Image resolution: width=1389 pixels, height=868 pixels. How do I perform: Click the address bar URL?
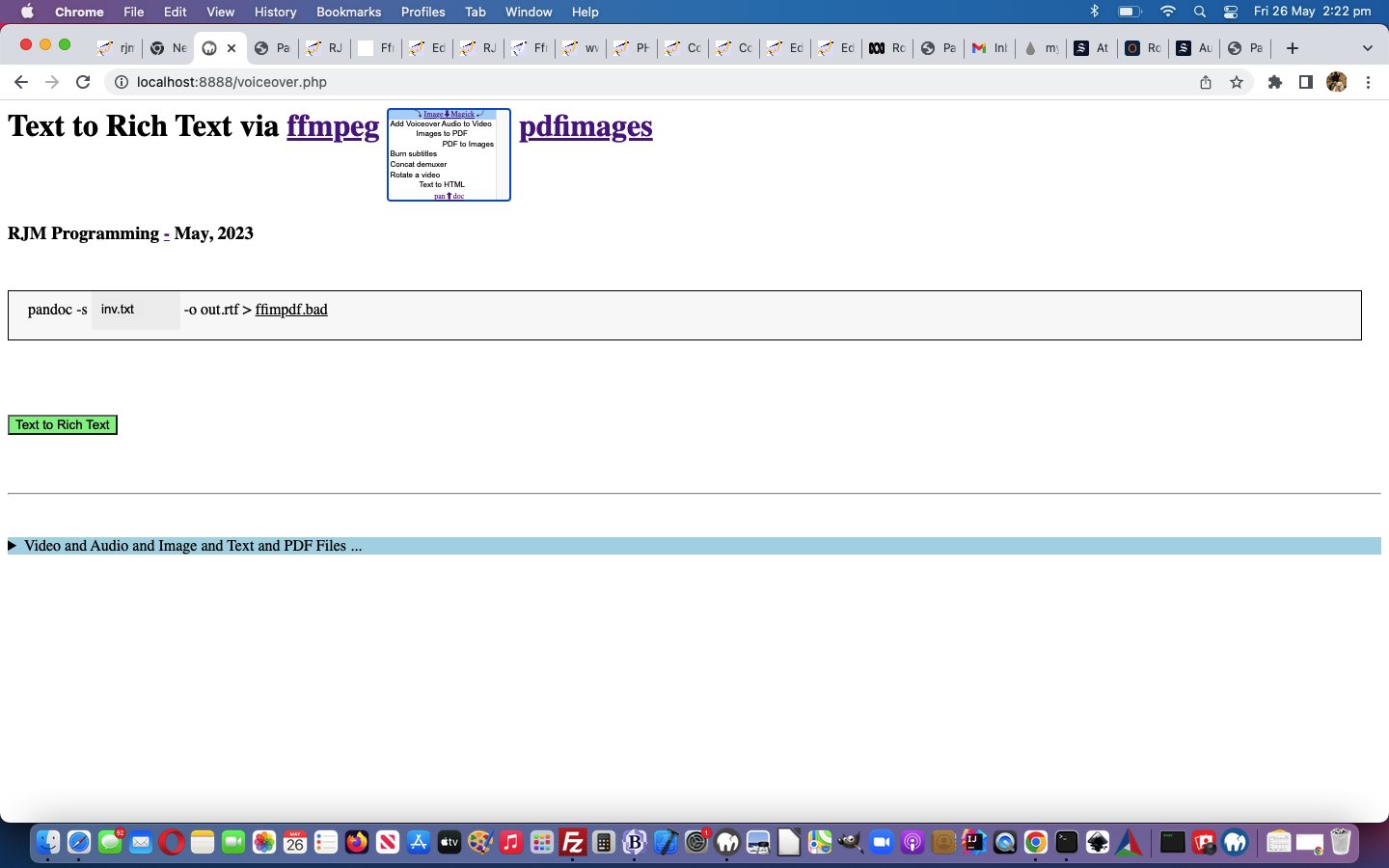pos(231,82)
